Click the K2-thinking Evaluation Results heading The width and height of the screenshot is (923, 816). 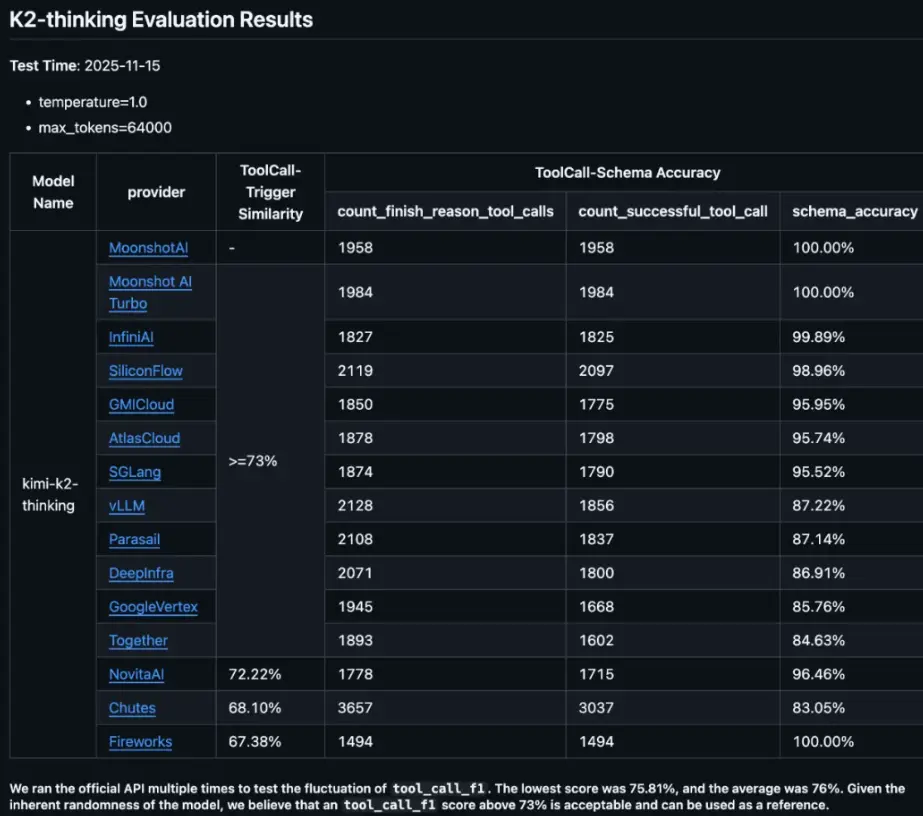click(x=161, y=19)
